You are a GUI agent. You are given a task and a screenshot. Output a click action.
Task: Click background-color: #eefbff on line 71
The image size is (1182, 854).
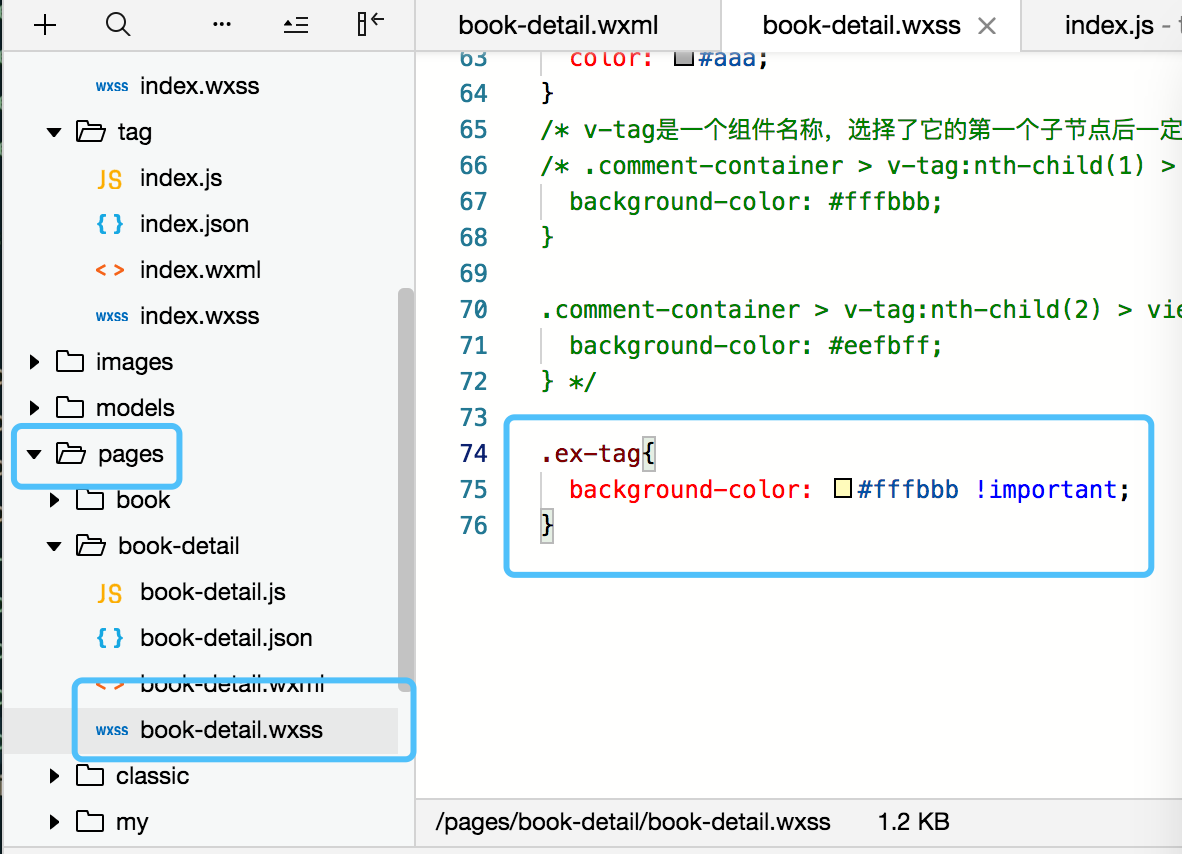click(755, 345)
